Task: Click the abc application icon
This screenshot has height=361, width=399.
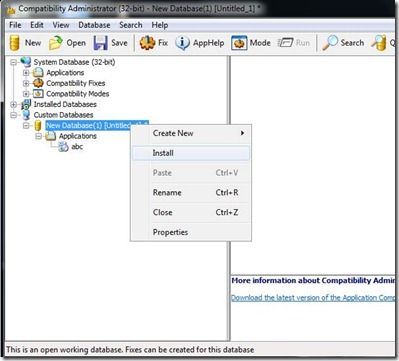Action: [63, 147]
